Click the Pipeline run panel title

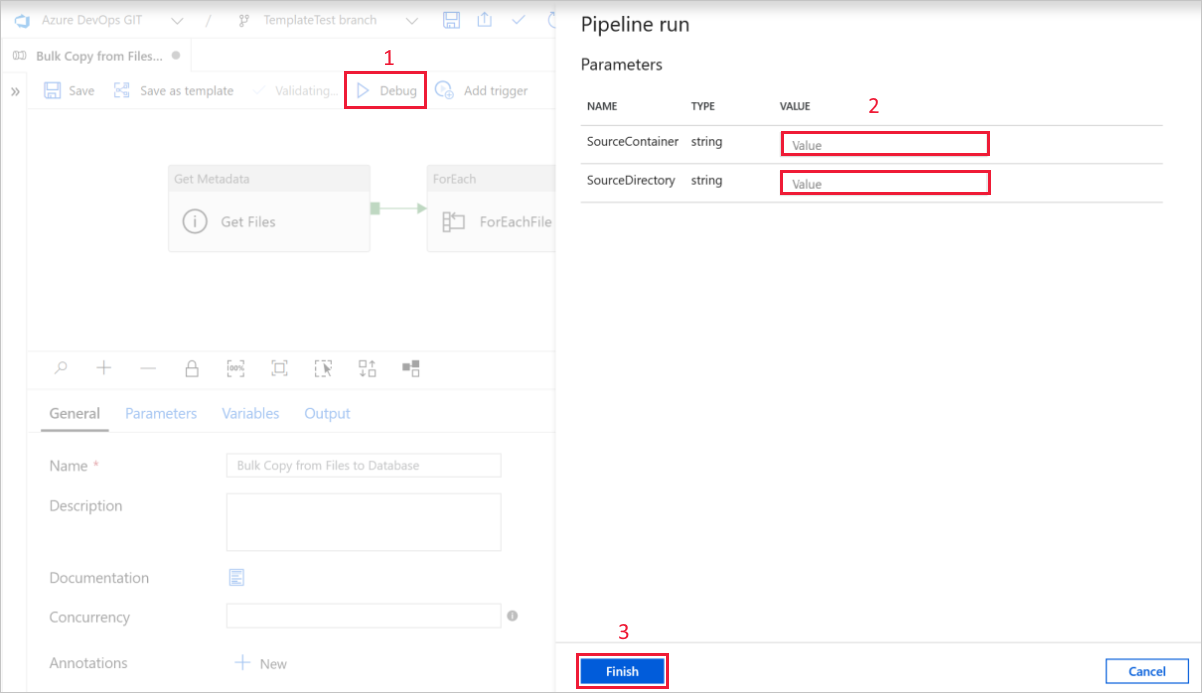click(x=635, y=25)
